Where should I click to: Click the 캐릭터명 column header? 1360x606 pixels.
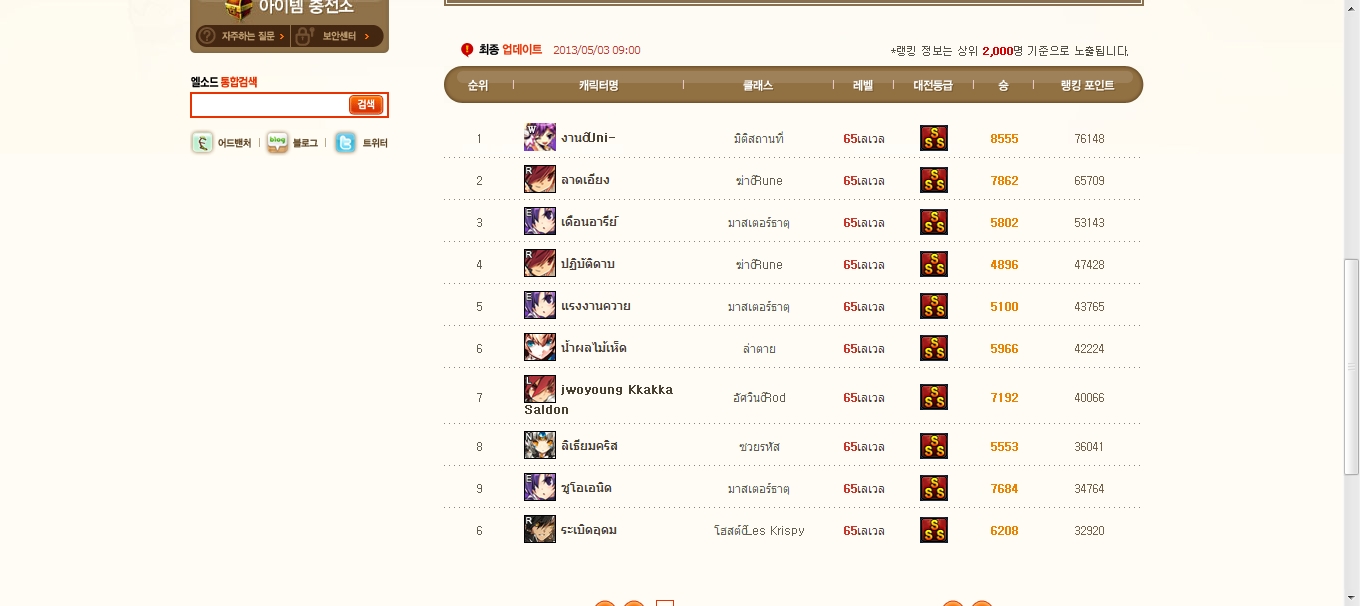[x=598, y=86]
